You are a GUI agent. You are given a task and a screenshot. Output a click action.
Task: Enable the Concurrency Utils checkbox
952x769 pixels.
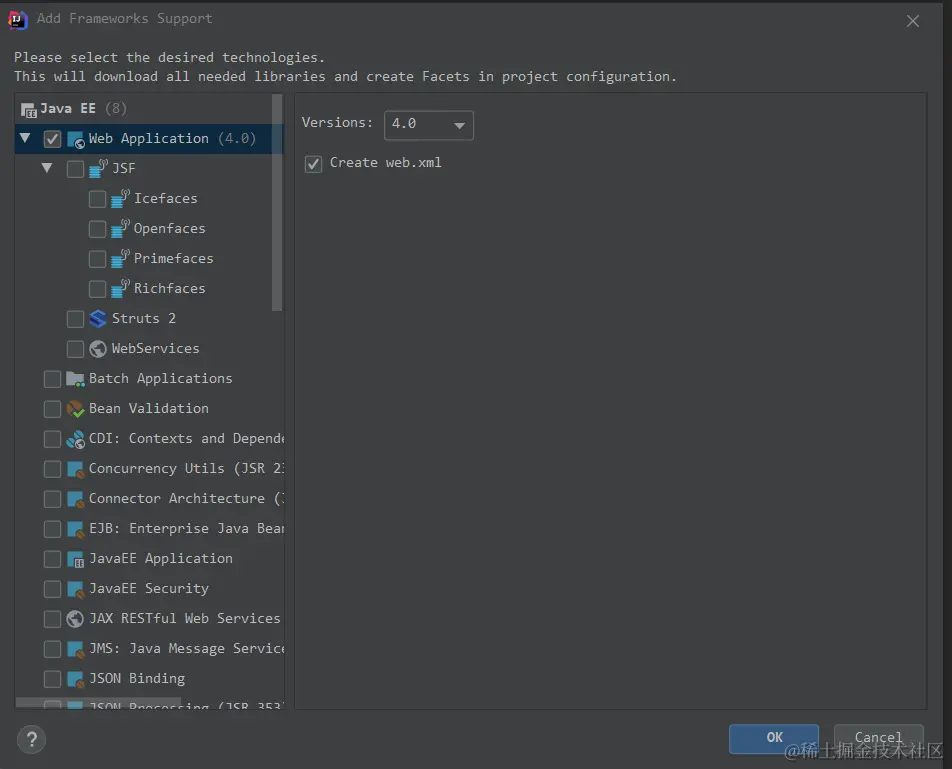tap(52, 469)
